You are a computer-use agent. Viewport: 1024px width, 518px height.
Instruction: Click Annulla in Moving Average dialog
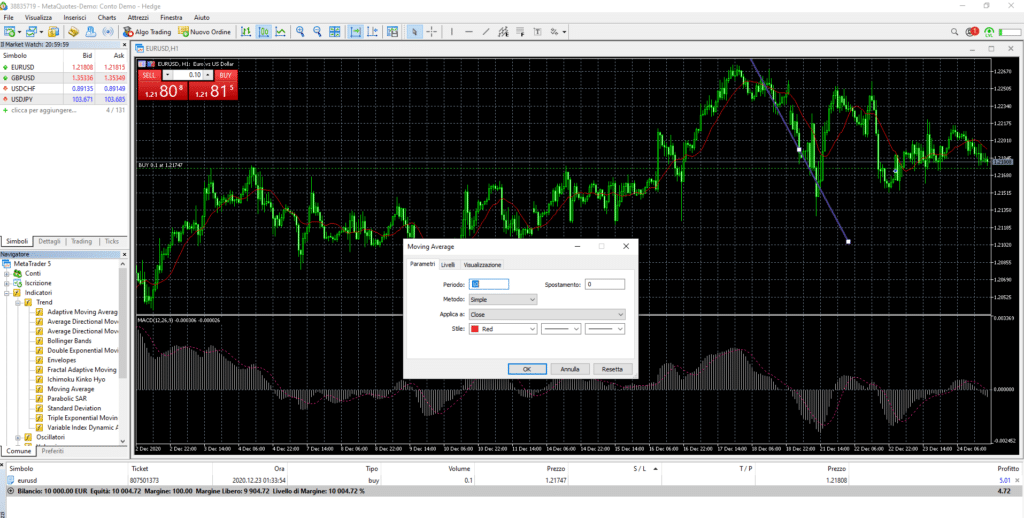[569, 369]
